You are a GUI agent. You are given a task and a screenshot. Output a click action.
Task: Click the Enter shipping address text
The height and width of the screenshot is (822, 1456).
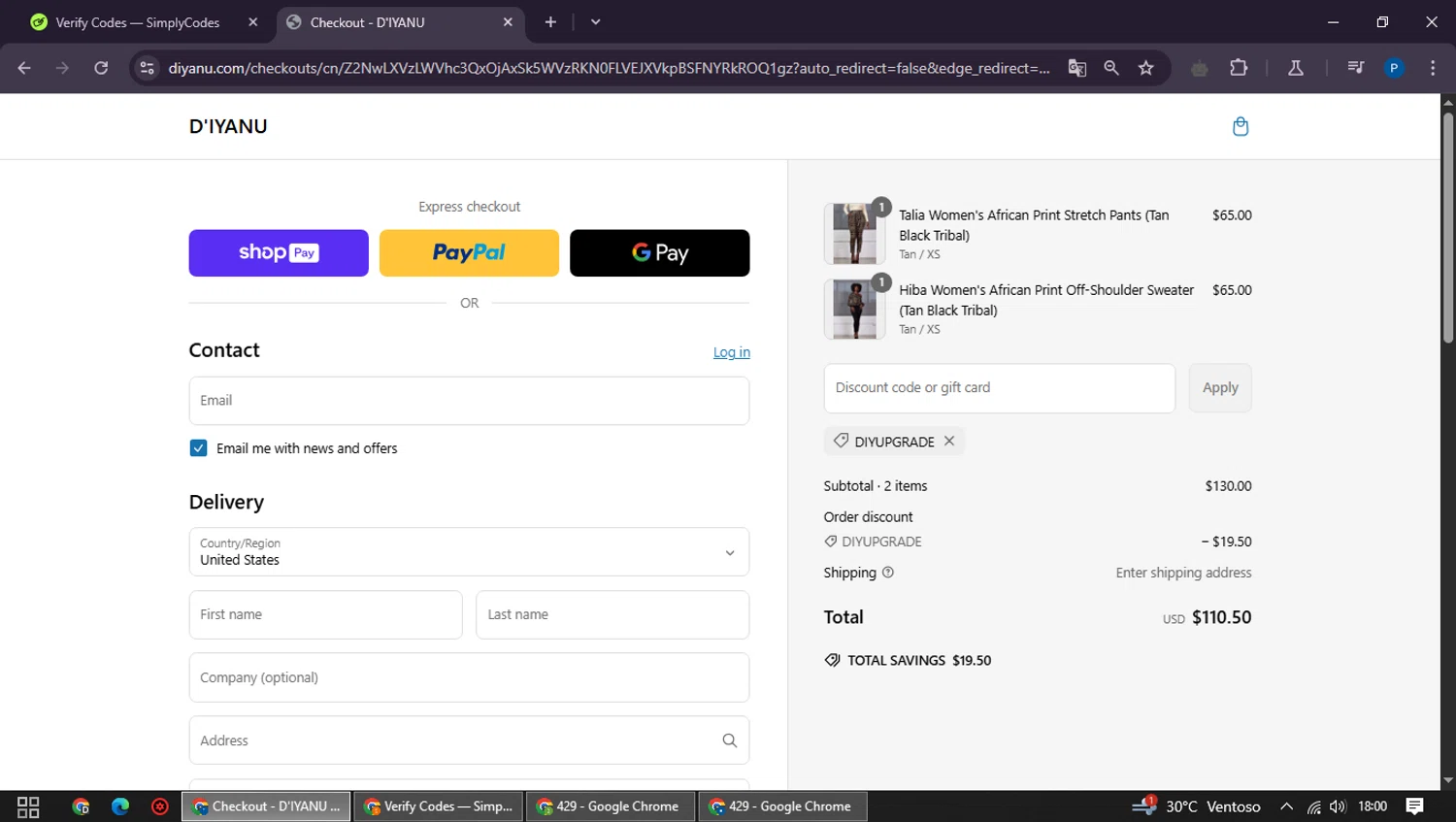tap(1183, 573)
